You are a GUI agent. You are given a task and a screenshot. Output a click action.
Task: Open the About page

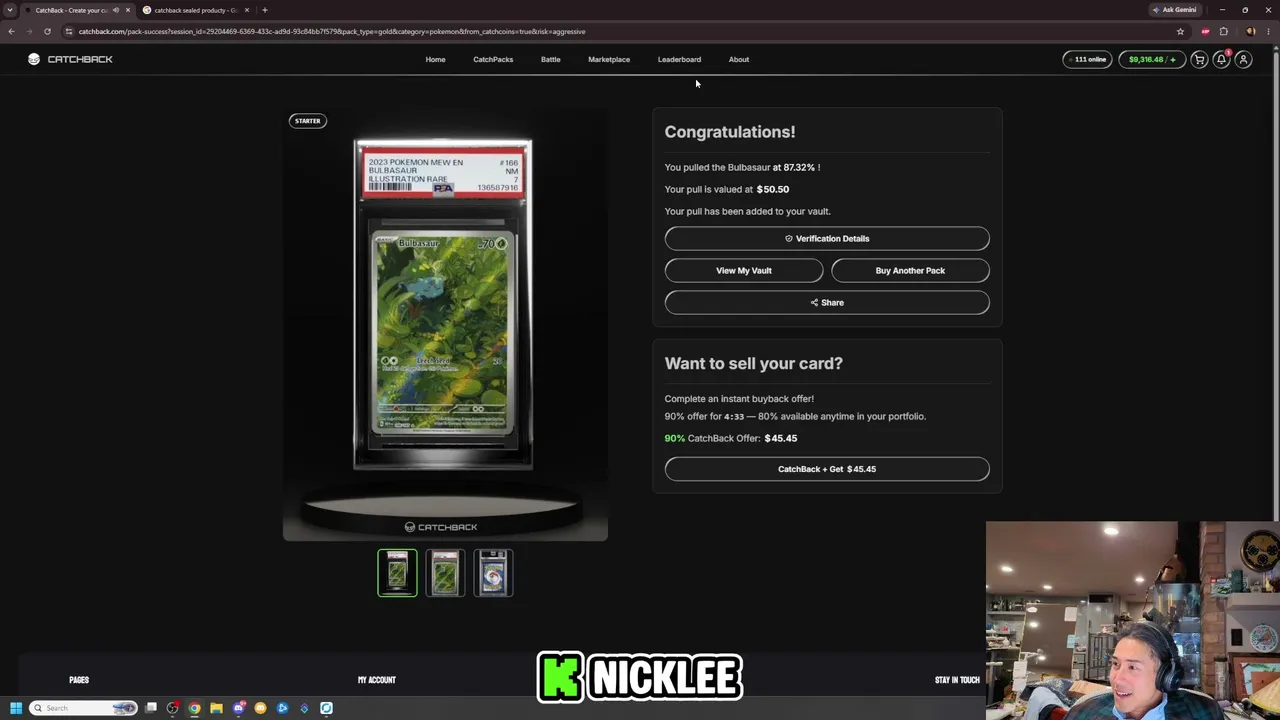pos(739,59)
